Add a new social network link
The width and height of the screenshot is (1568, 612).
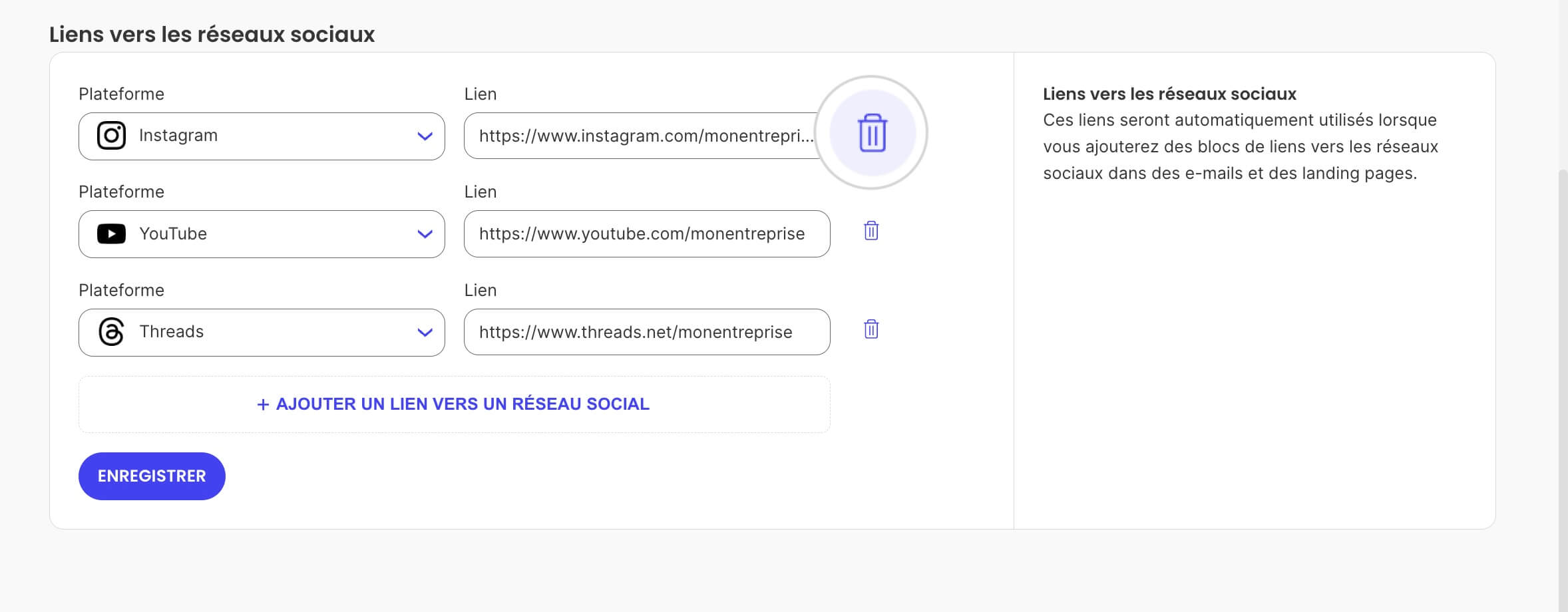[x=454, y=404]
